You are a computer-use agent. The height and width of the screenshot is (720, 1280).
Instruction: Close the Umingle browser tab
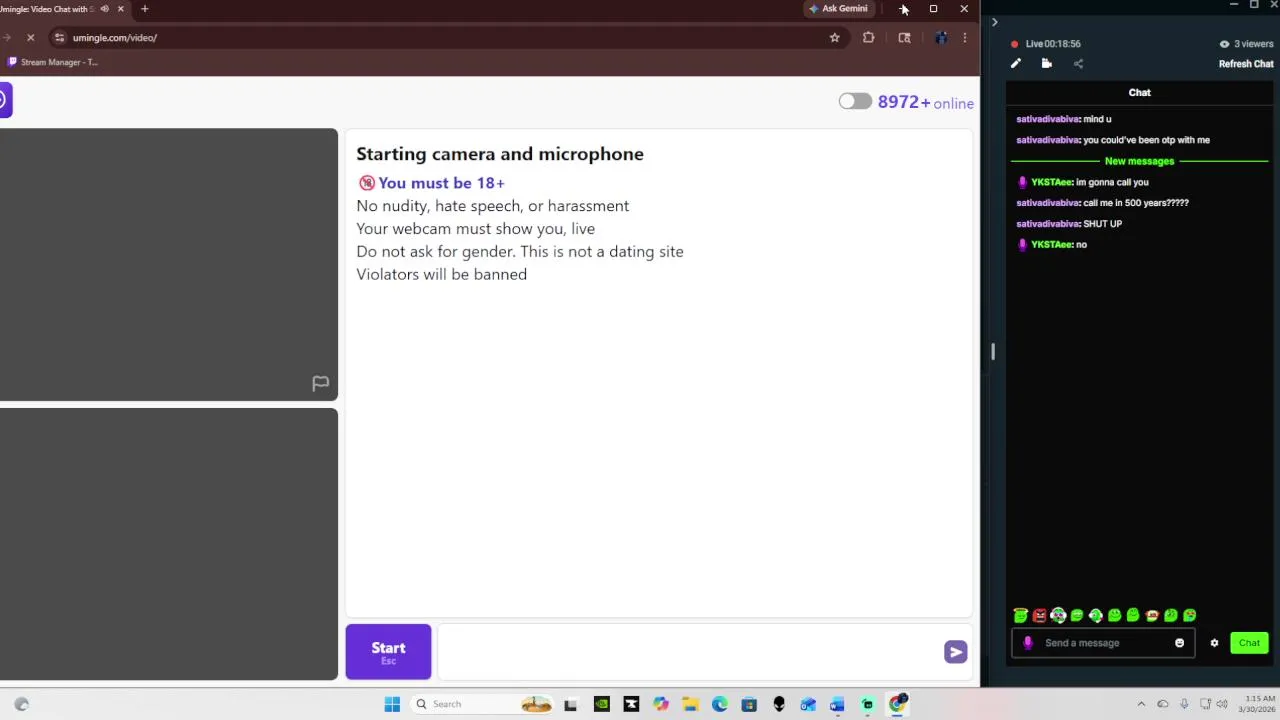tap(120, 9)
